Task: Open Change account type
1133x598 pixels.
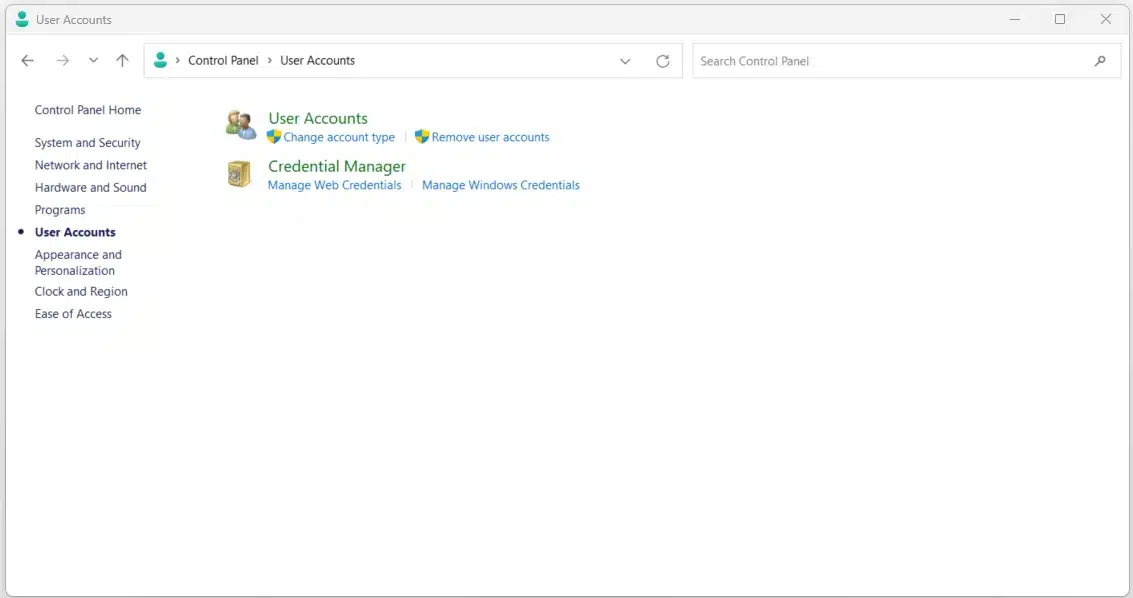Action: pos(338,137)
